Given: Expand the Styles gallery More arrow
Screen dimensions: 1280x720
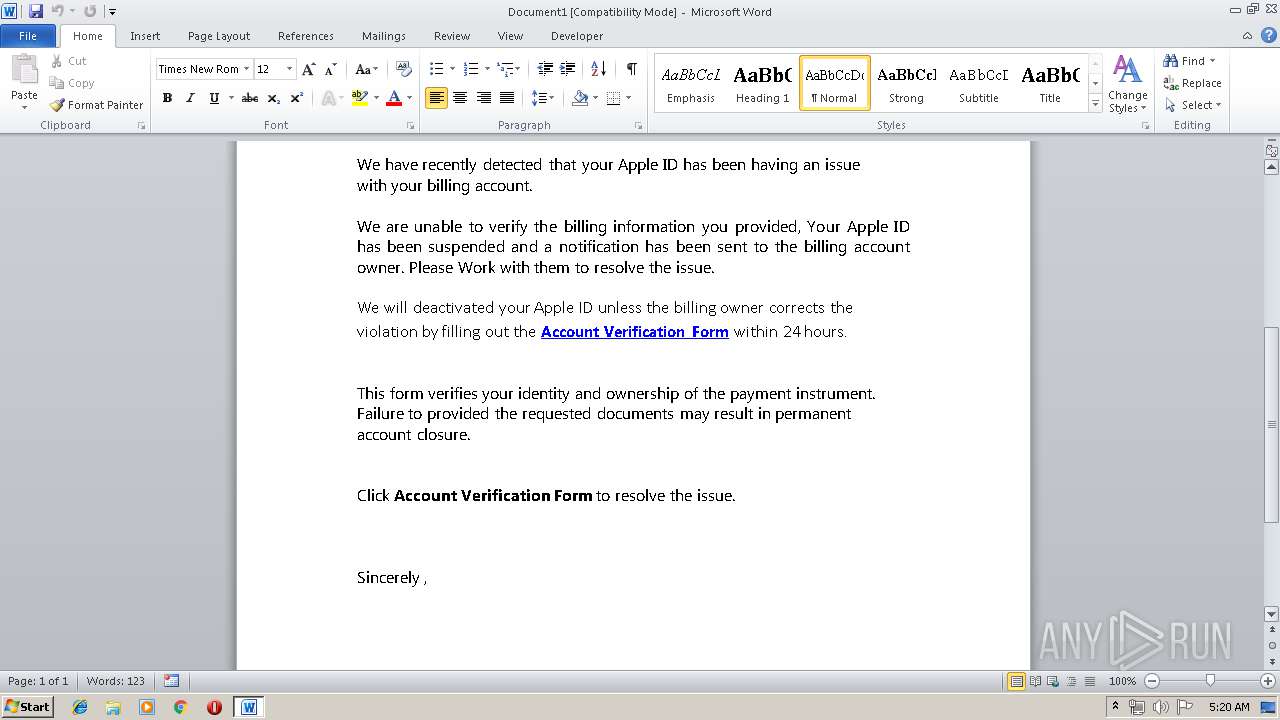Looking at the screenshot, I should click(x=1095, y=104).
